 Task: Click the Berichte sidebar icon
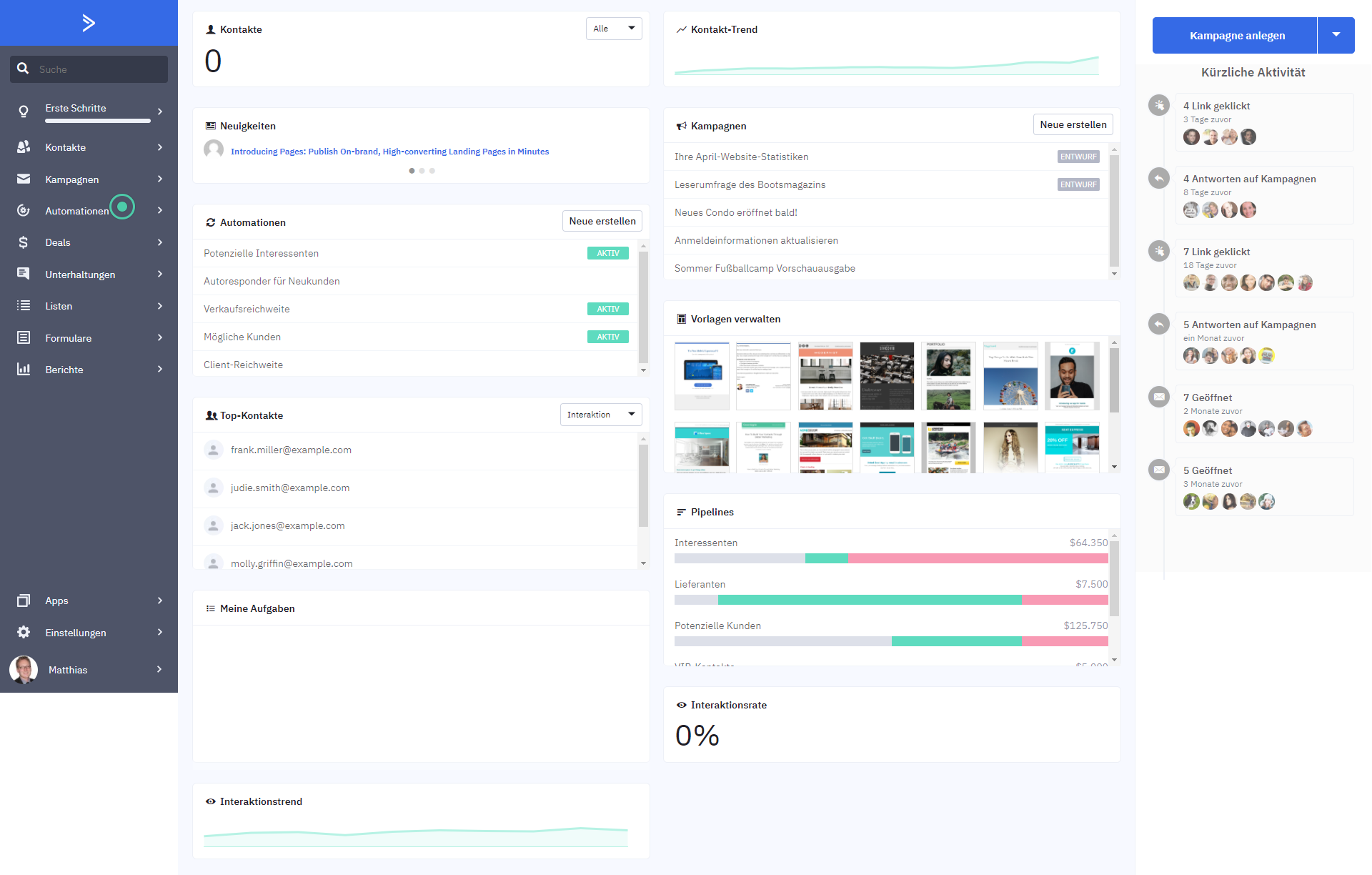point(24,370)
